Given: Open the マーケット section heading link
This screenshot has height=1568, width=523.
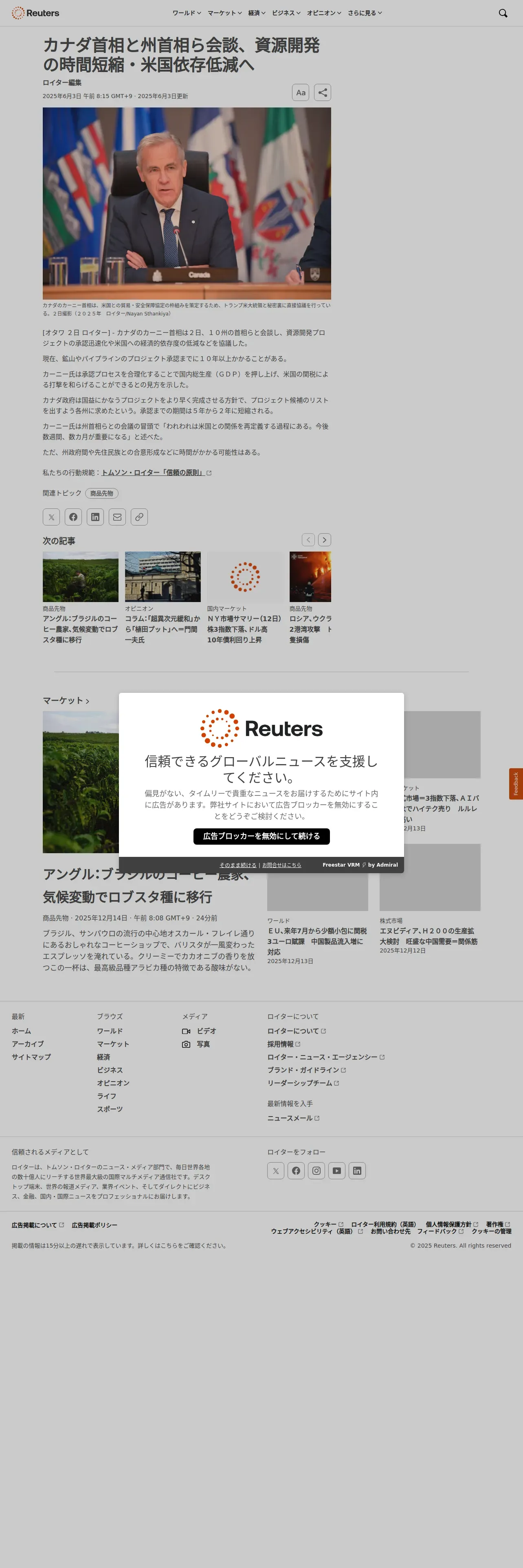Looking at the screenshot, I should coord(66,701).
